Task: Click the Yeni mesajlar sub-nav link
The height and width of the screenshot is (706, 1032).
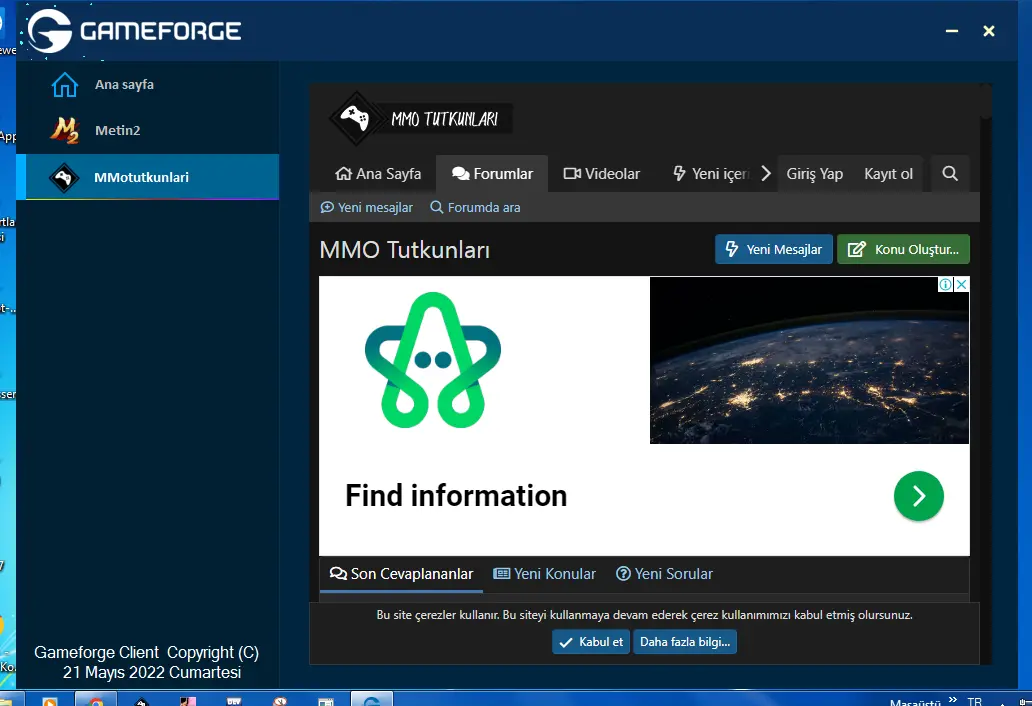Action: pos(367,207)
